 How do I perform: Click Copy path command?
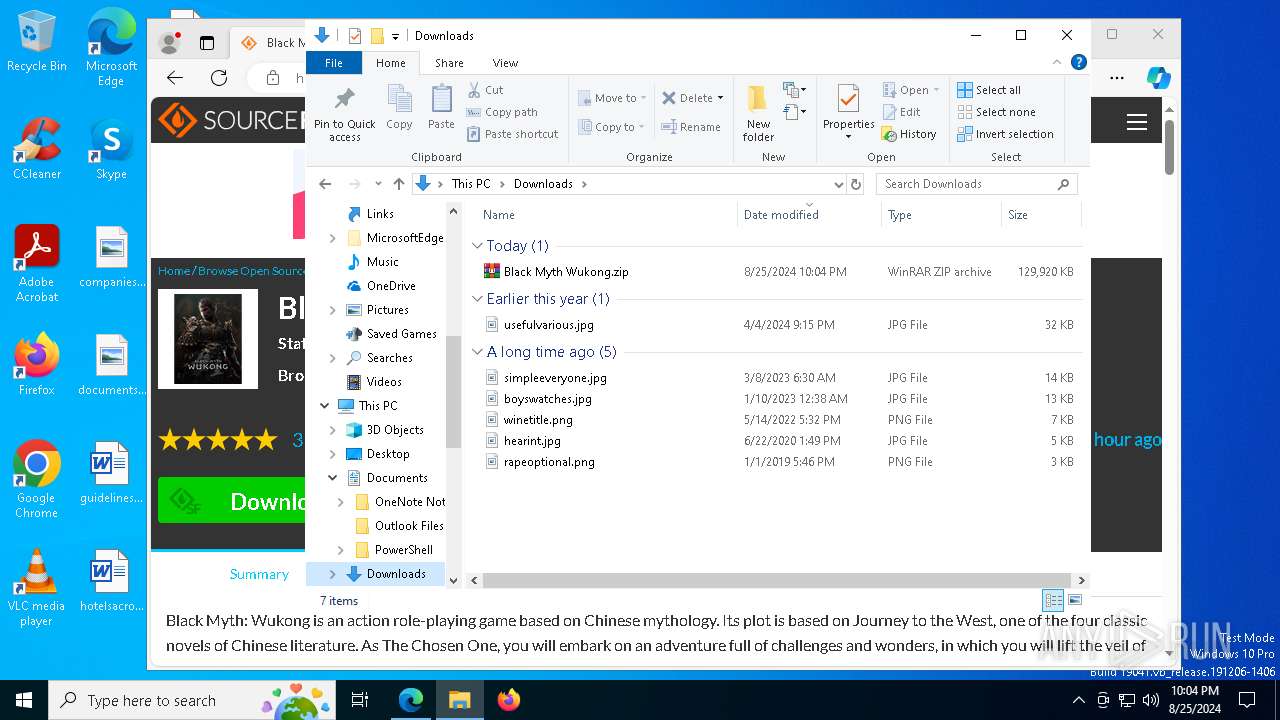point(501,112)
